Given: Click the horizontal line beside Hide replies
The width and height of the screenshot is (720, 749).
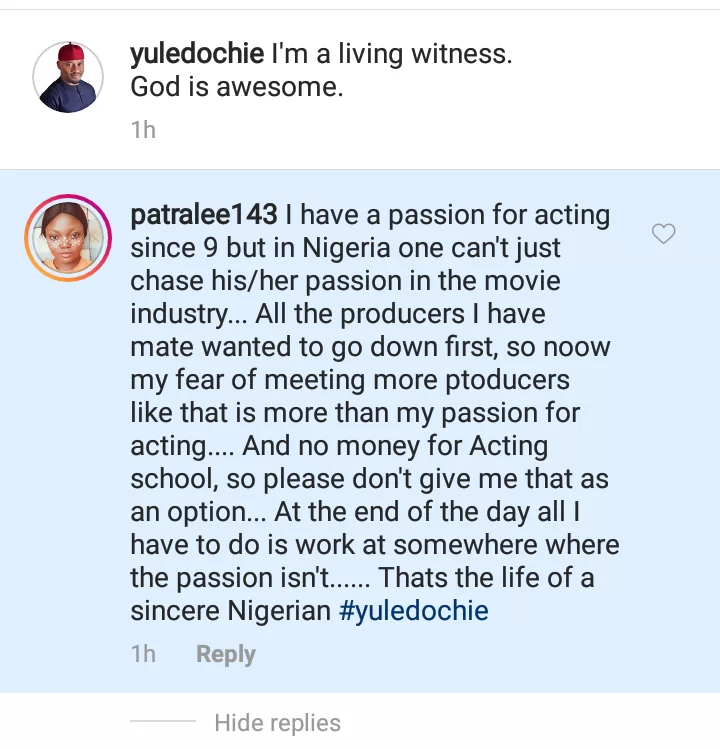Looking at the screenshot, I should click(163, 722).
